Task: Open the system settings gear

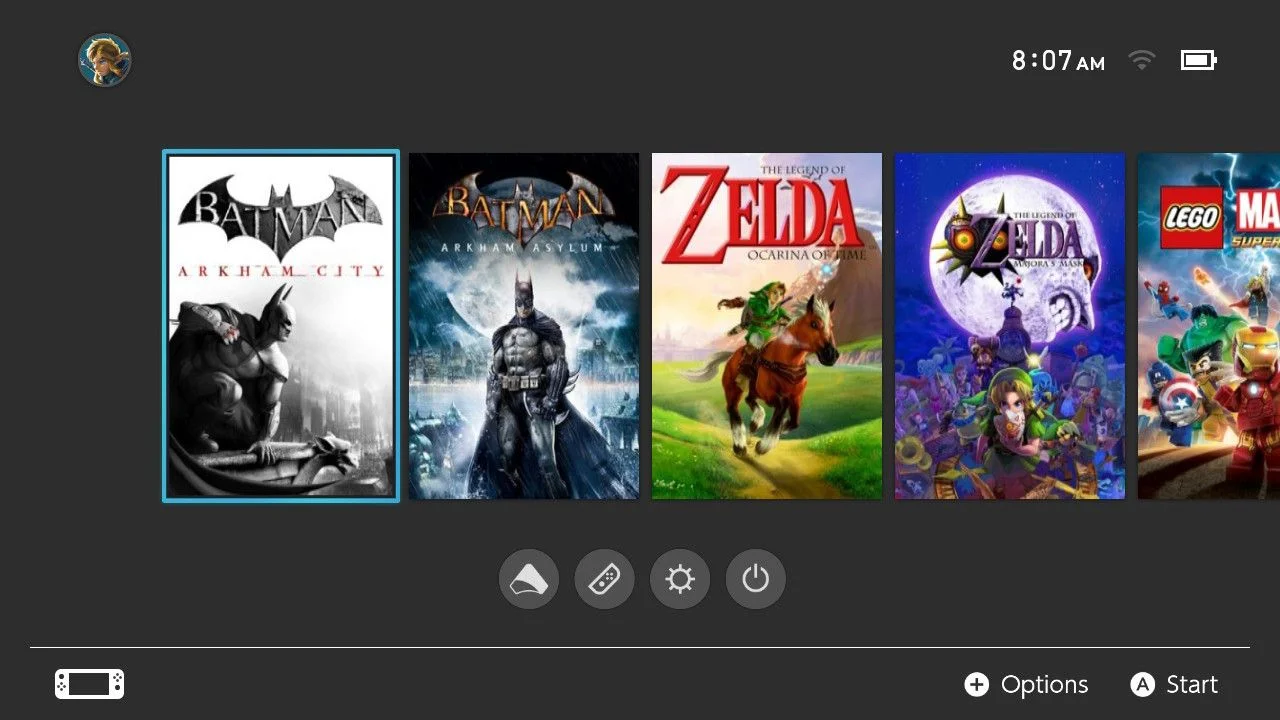Action: [x=680, y=579]
